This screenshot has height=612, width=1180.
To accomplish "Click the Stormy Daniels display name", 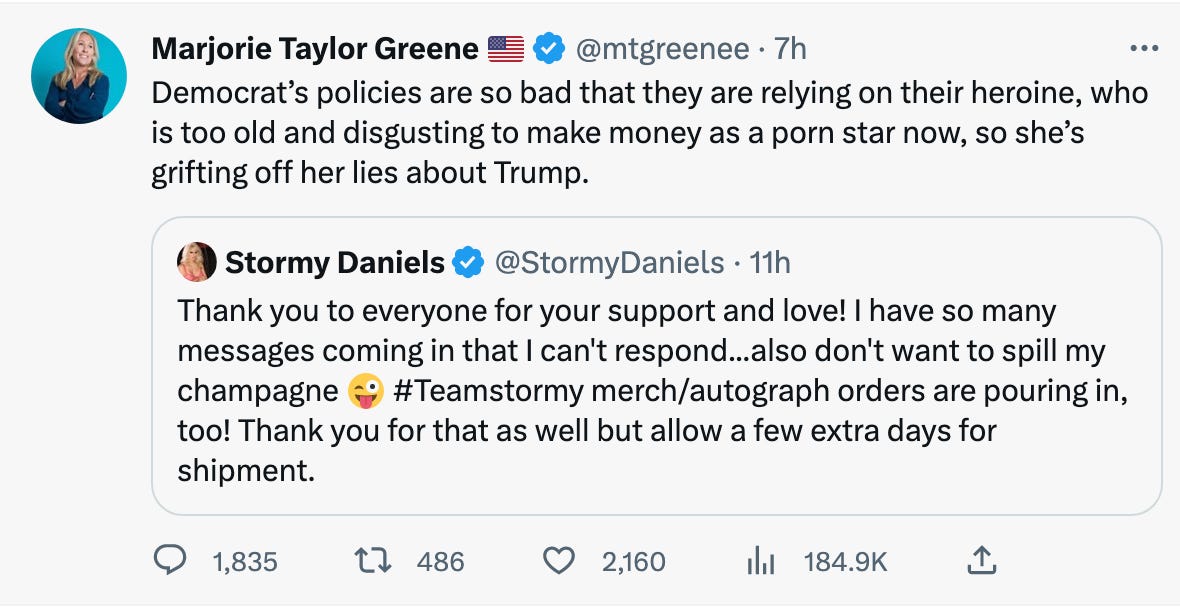I will click(334, 263).
